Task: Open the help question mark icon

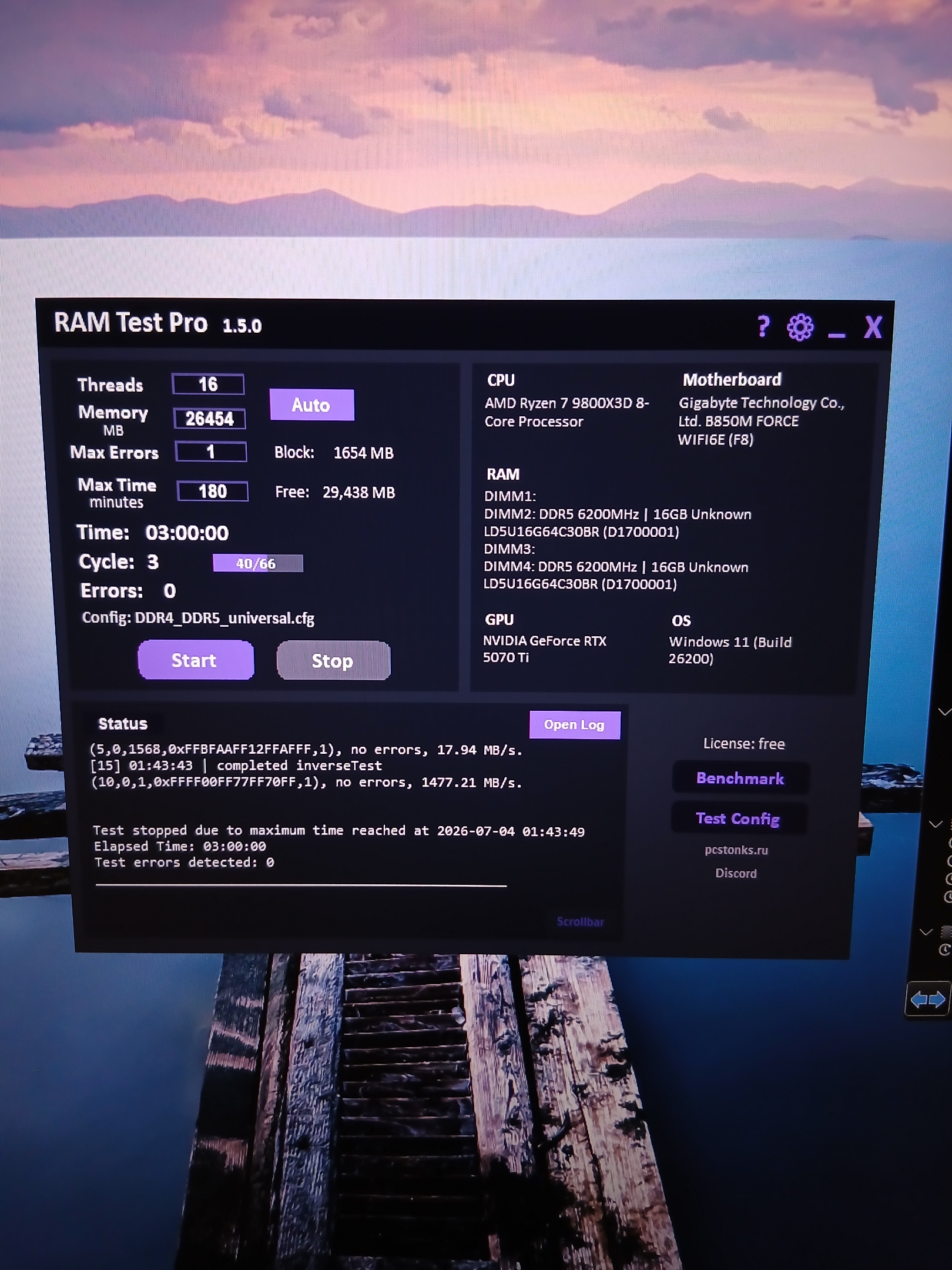Action: coord(763,326)
